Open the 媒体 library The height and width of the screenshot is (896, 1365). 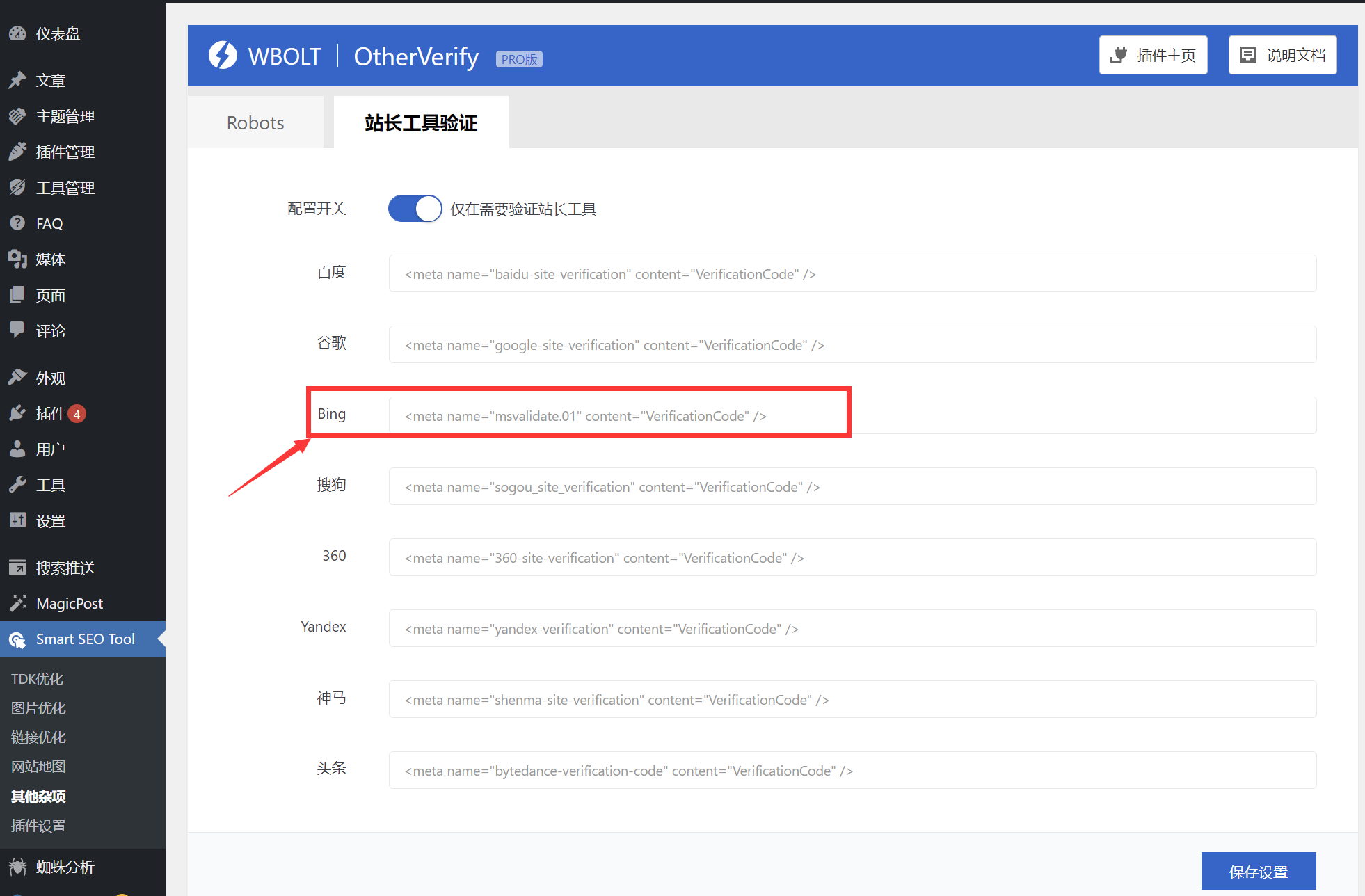tap(51, 259)
